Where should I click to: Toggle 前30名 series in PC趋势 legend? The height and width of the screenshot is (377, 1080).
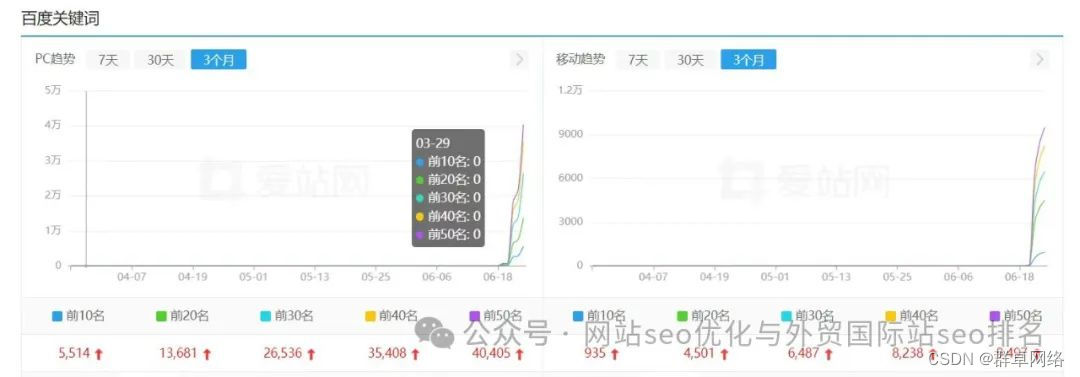(x=287, y=316)
